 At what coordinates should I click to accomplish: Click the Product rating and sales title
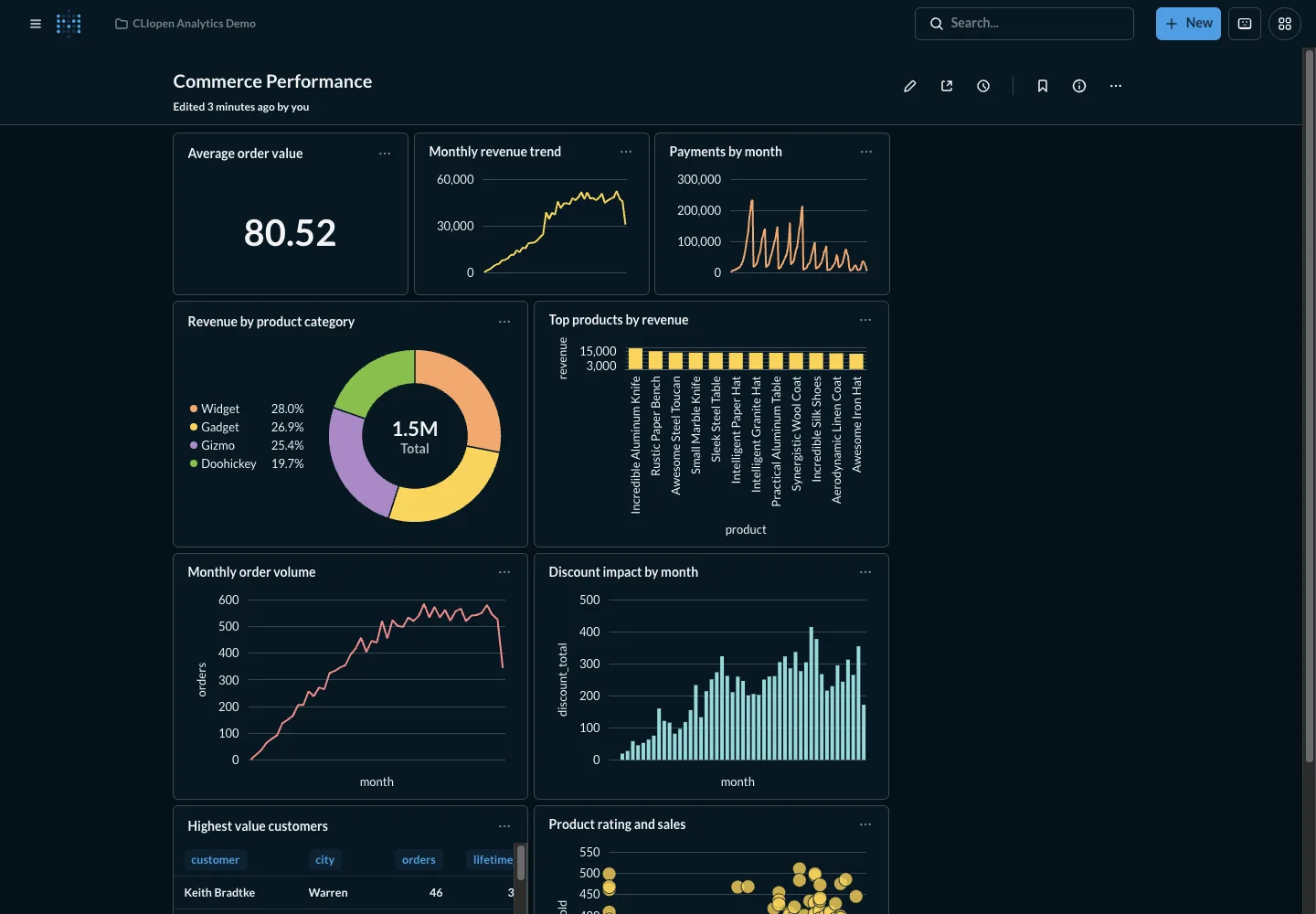click(x=617, y=824)
